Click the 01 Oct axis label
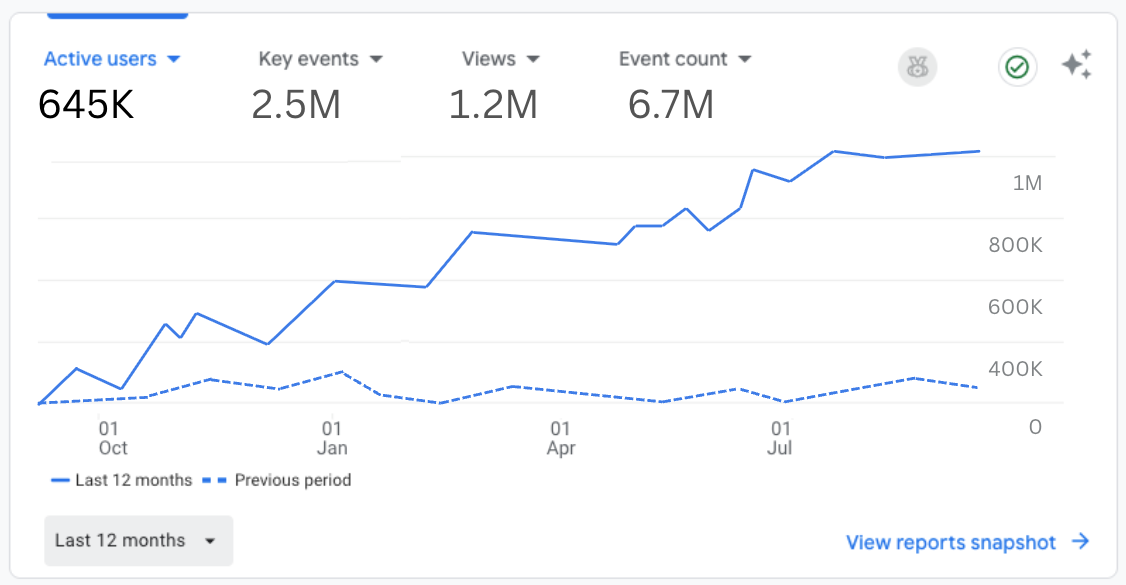This screenshot has width=1126, height=585. 113,439
